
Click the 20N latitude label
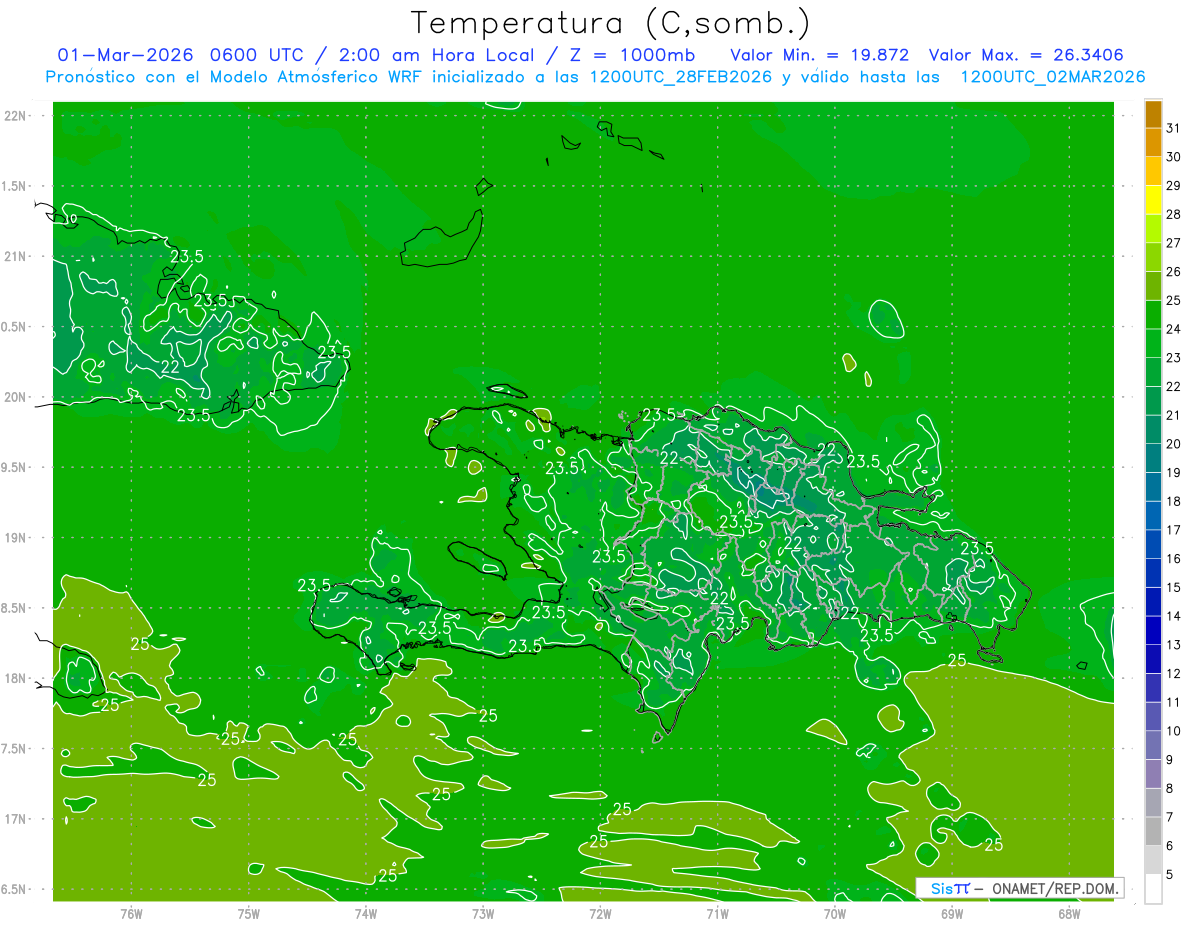pyautogui.click(x=15, y=397)
